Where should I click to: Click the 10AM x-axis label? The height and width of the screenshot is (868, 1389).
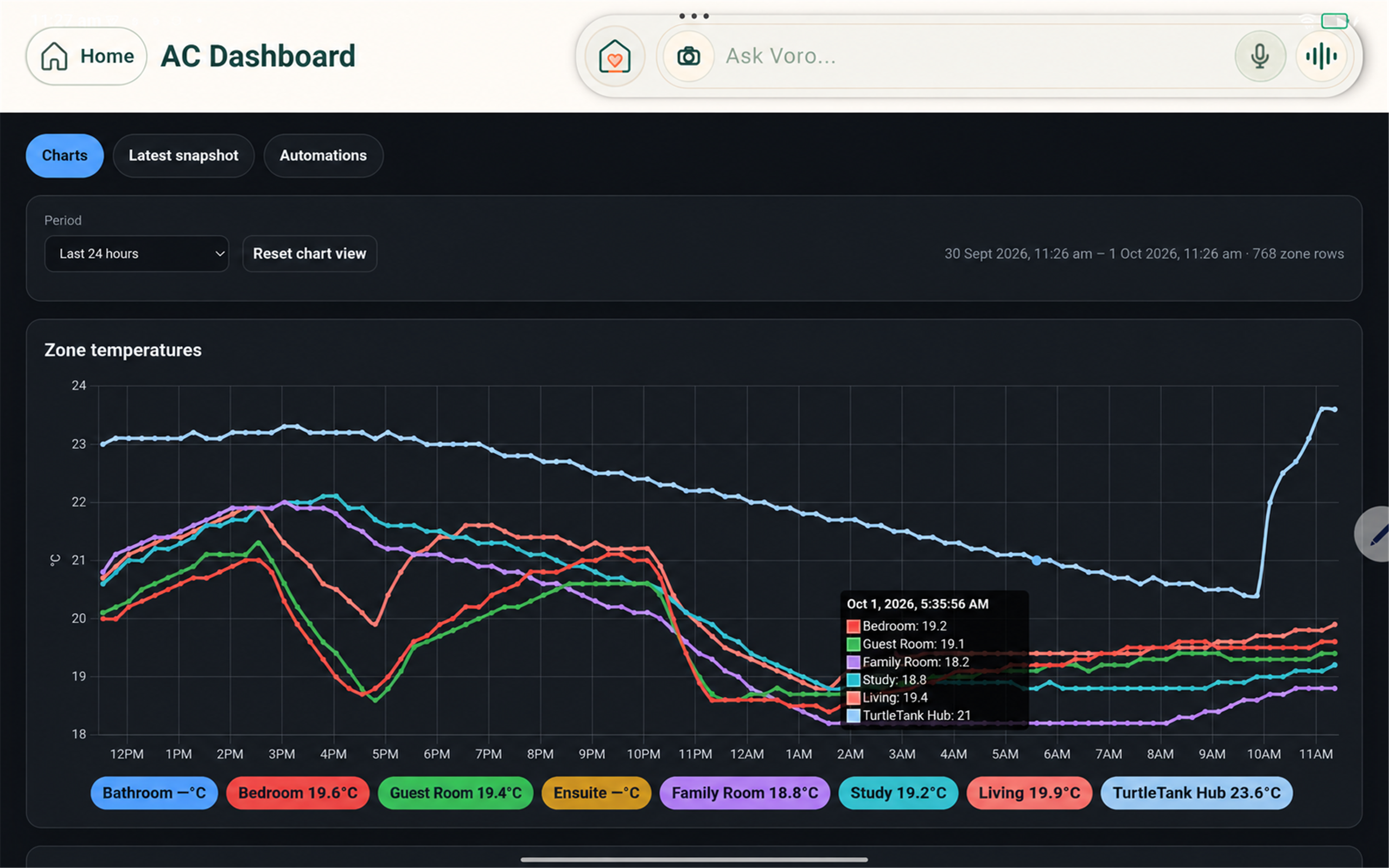(x=1263, y=754)
